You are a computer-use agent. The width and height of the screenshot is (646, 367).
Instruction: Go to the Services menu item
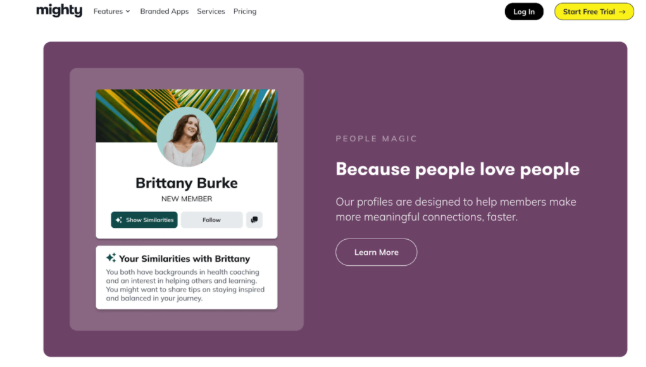point(211,12)
